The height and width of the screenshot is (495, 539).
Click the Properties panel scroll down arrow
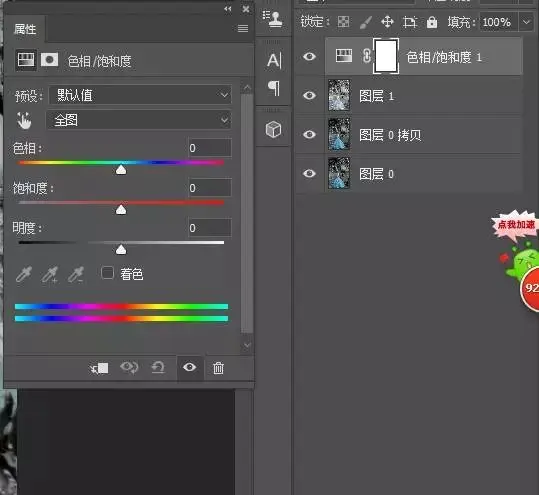(247, 345)
